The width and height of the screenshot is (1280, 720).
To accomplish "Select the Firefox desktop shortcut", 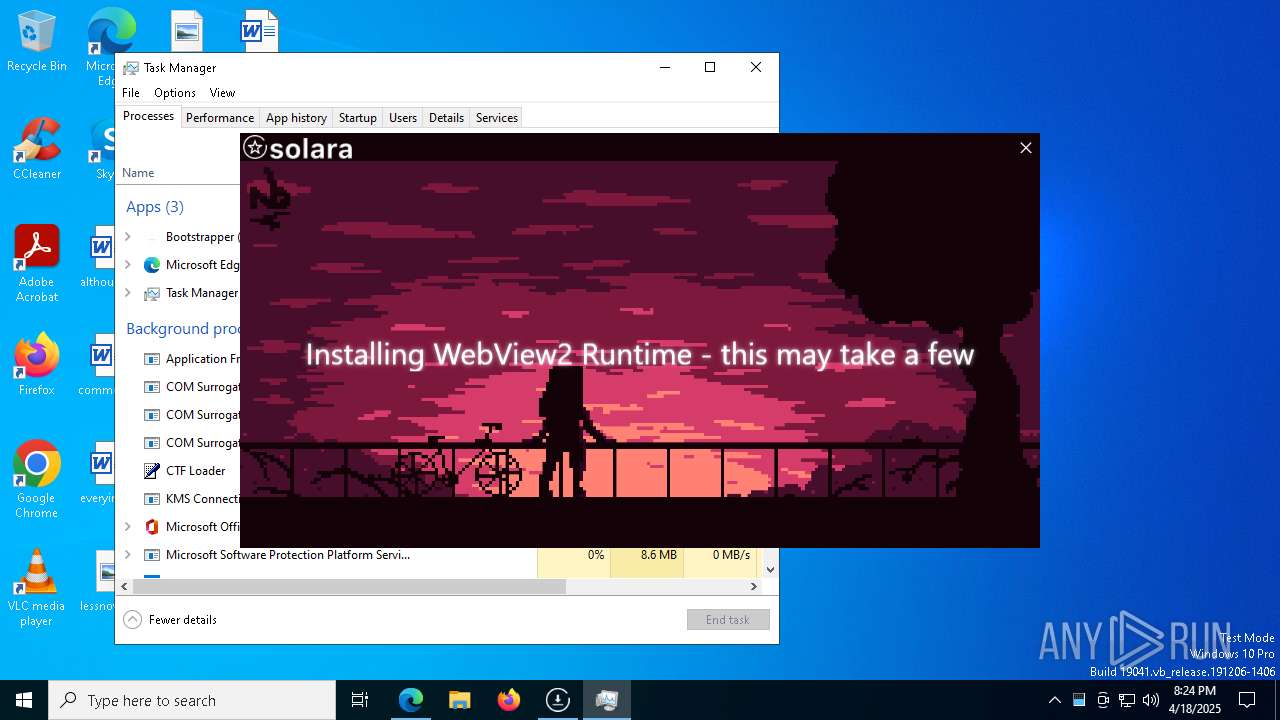I will click(37, 365).
